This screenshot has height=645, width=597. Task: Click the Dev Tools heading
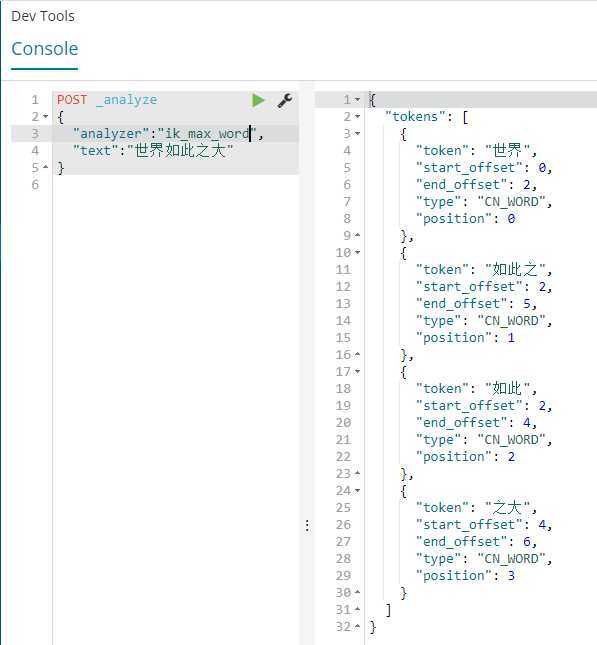[43, 16]
